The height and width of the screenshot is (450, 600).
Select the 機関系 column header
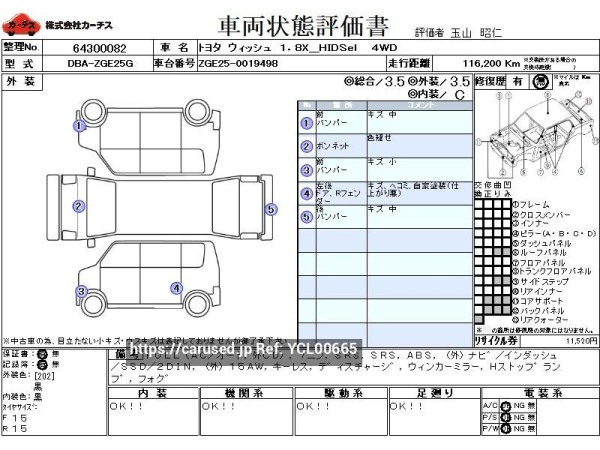245,393
